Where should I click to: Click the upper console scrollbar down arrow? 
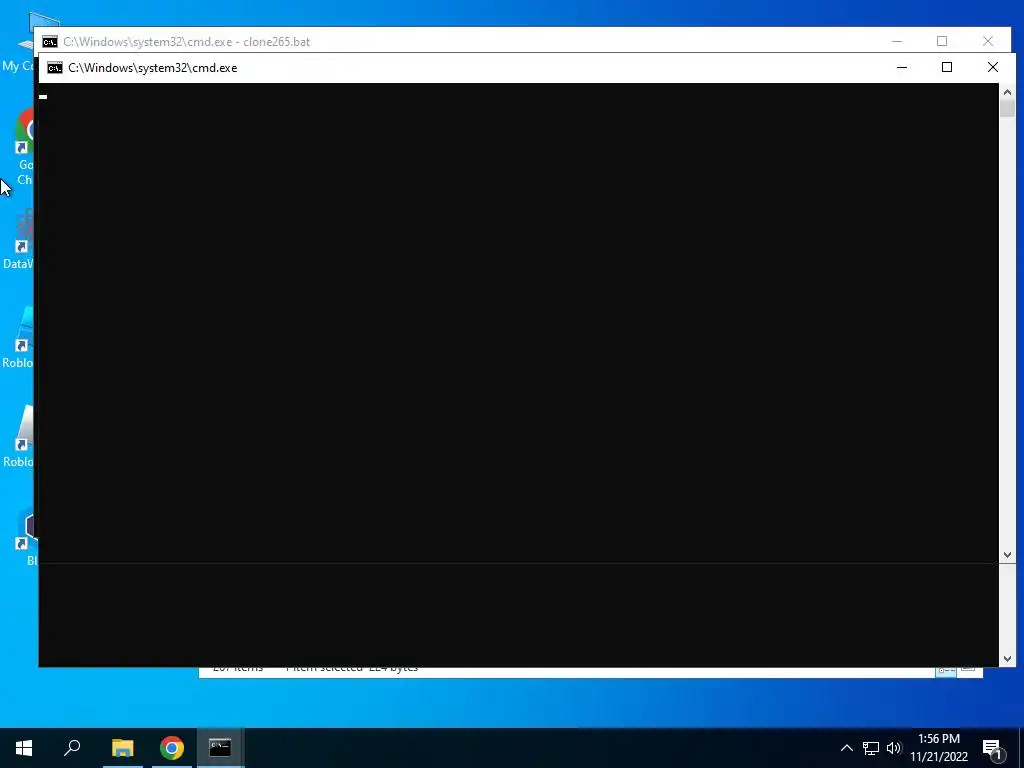(x=1008, y=555)
